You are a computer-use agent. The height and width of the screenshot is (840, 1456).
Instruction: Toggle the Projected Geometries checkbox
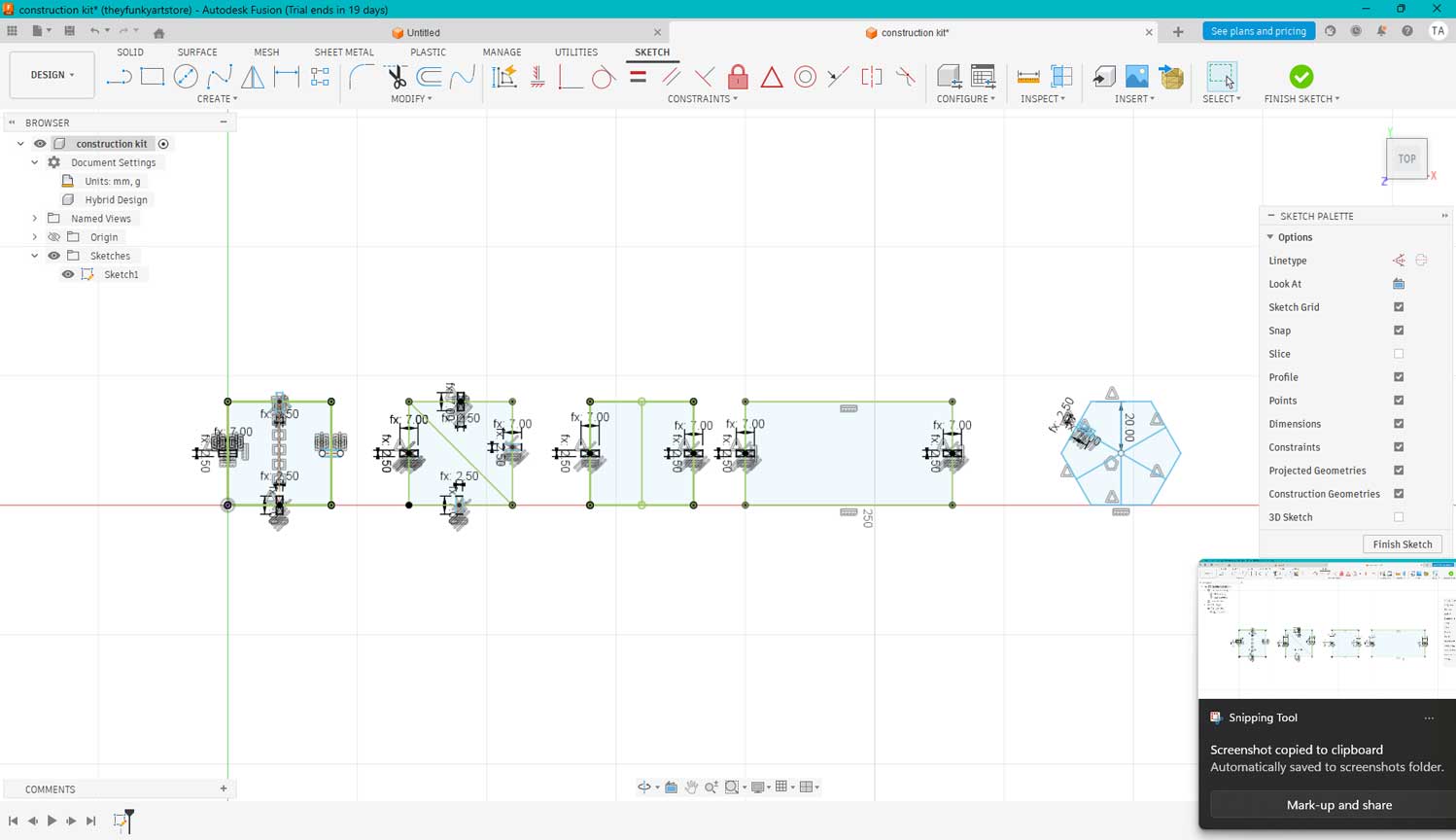1399,471
